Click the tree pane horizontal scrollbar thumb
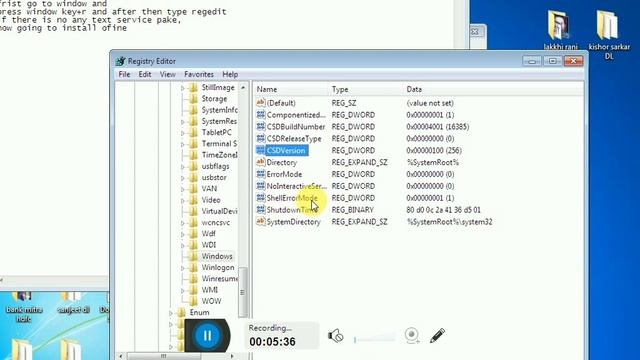Image resolution: width=640 pixels, height=360 pixels. pos(163,356)
